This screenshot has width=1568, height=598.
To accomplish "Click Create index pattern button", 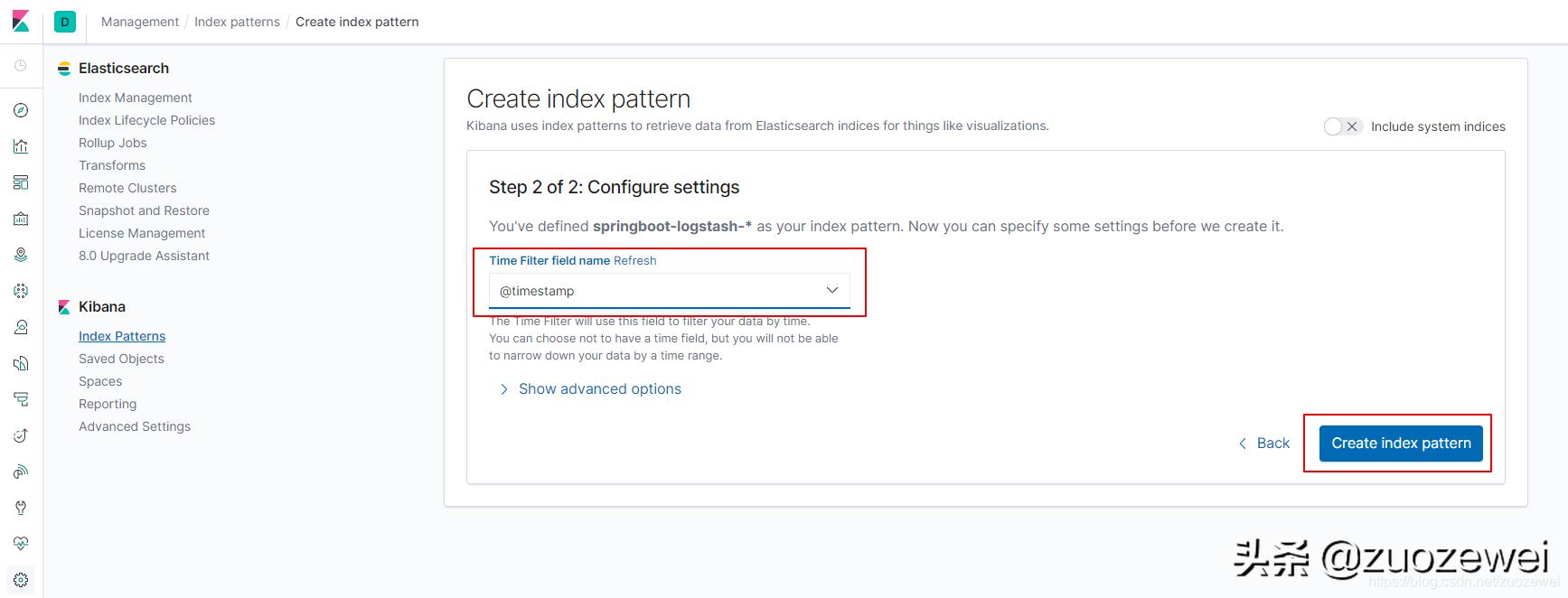I will click(x=1401, y=444).
